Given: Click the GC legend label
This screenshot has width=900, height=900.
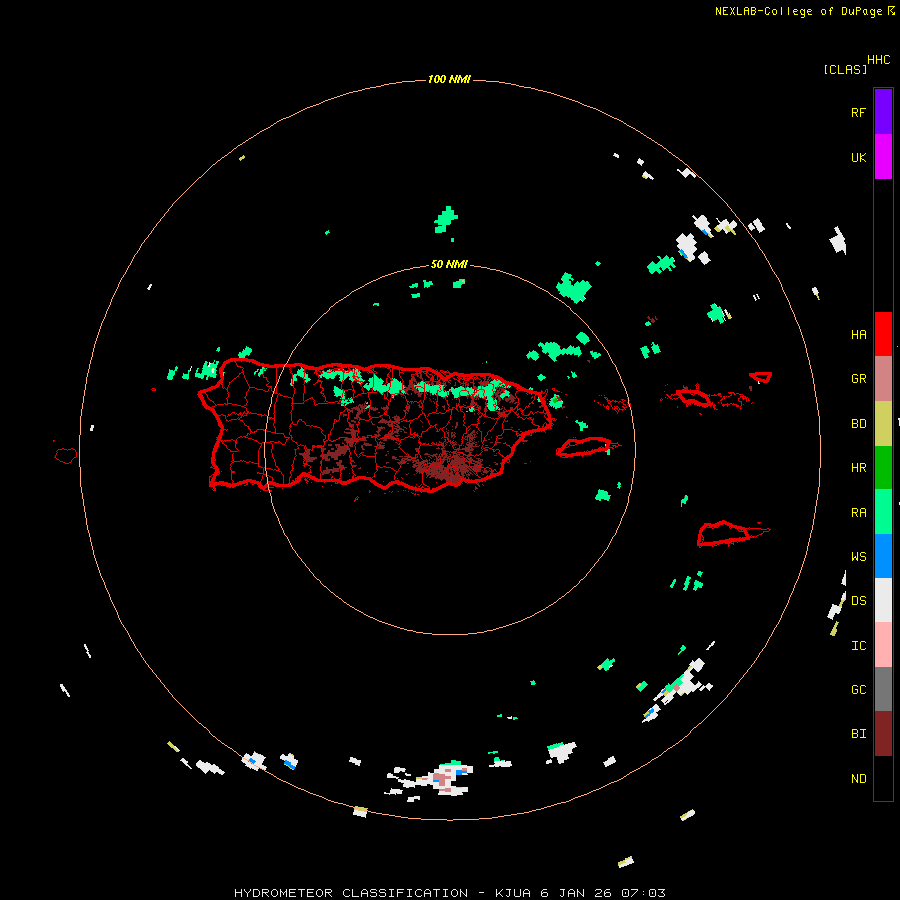Looking at the screenshot, I should [x=858, y=689].
